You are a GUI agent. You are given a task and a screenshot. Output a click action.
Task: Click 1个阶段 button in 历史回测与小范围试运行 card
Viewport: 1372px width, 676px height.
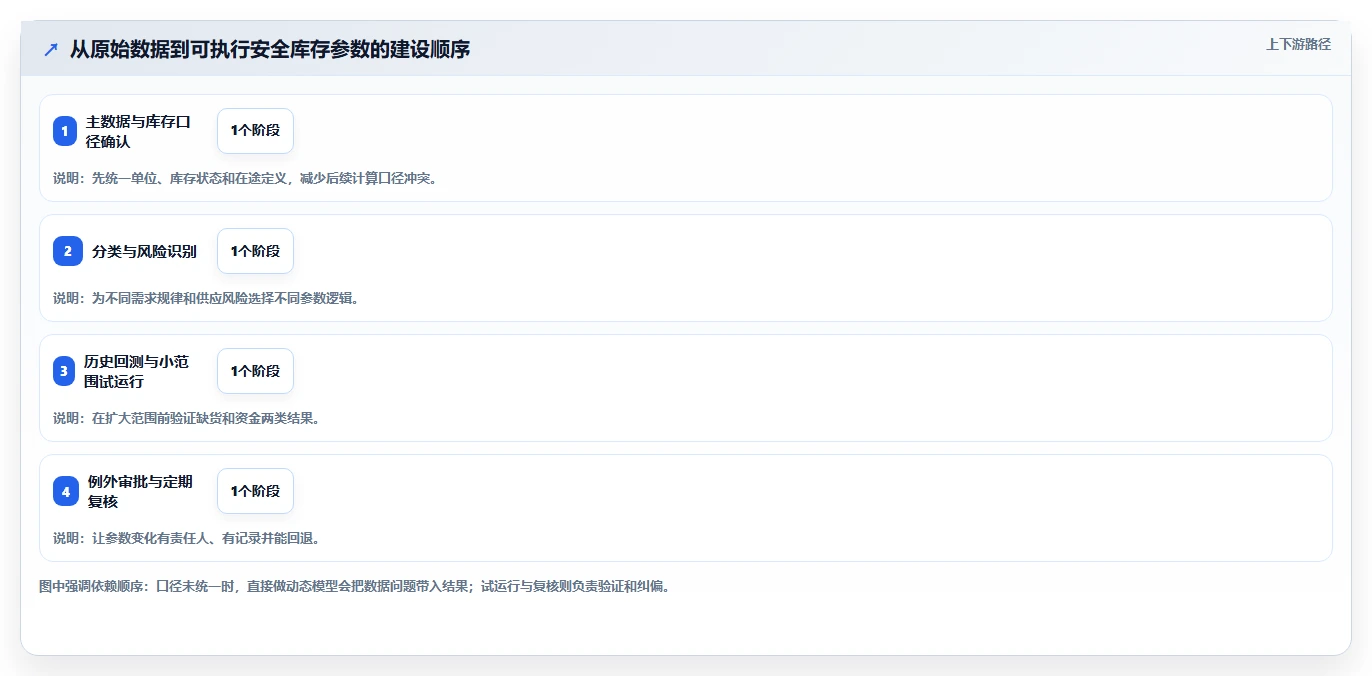(255, 371)
